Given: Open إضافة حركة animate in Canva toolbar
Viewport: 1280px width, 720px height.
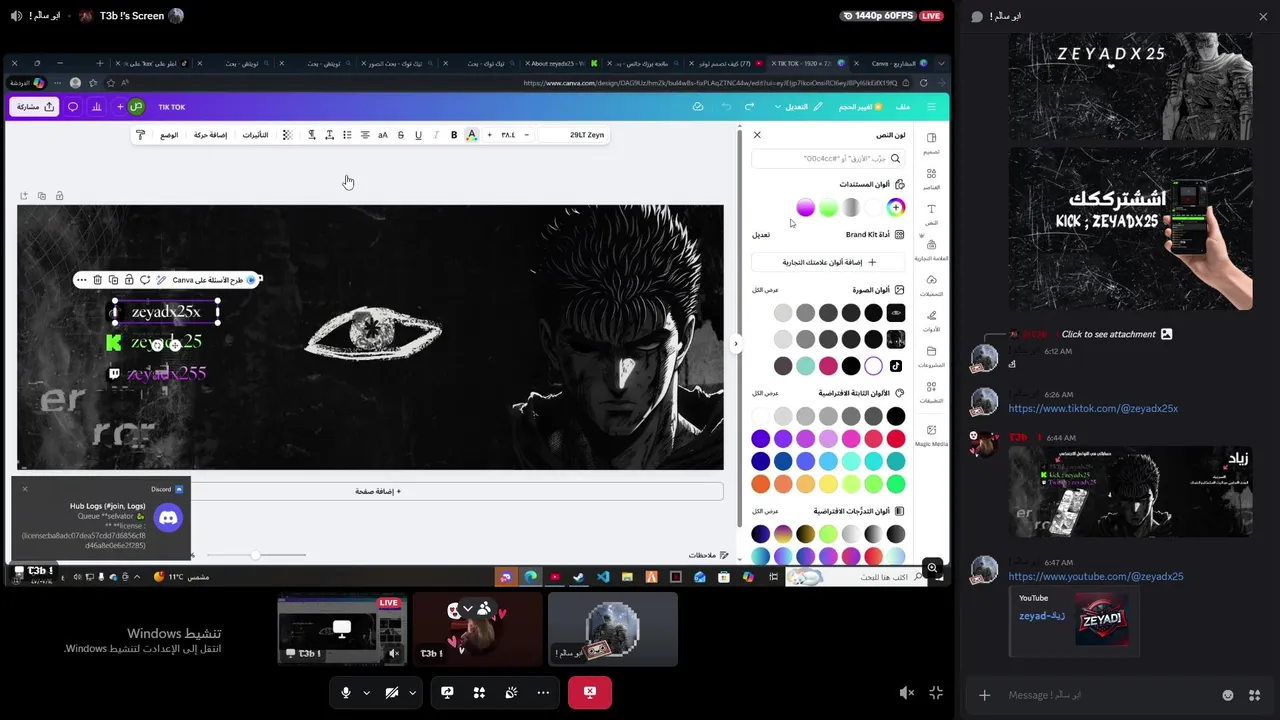Looking at the screenshot, I should coord(210,135).
